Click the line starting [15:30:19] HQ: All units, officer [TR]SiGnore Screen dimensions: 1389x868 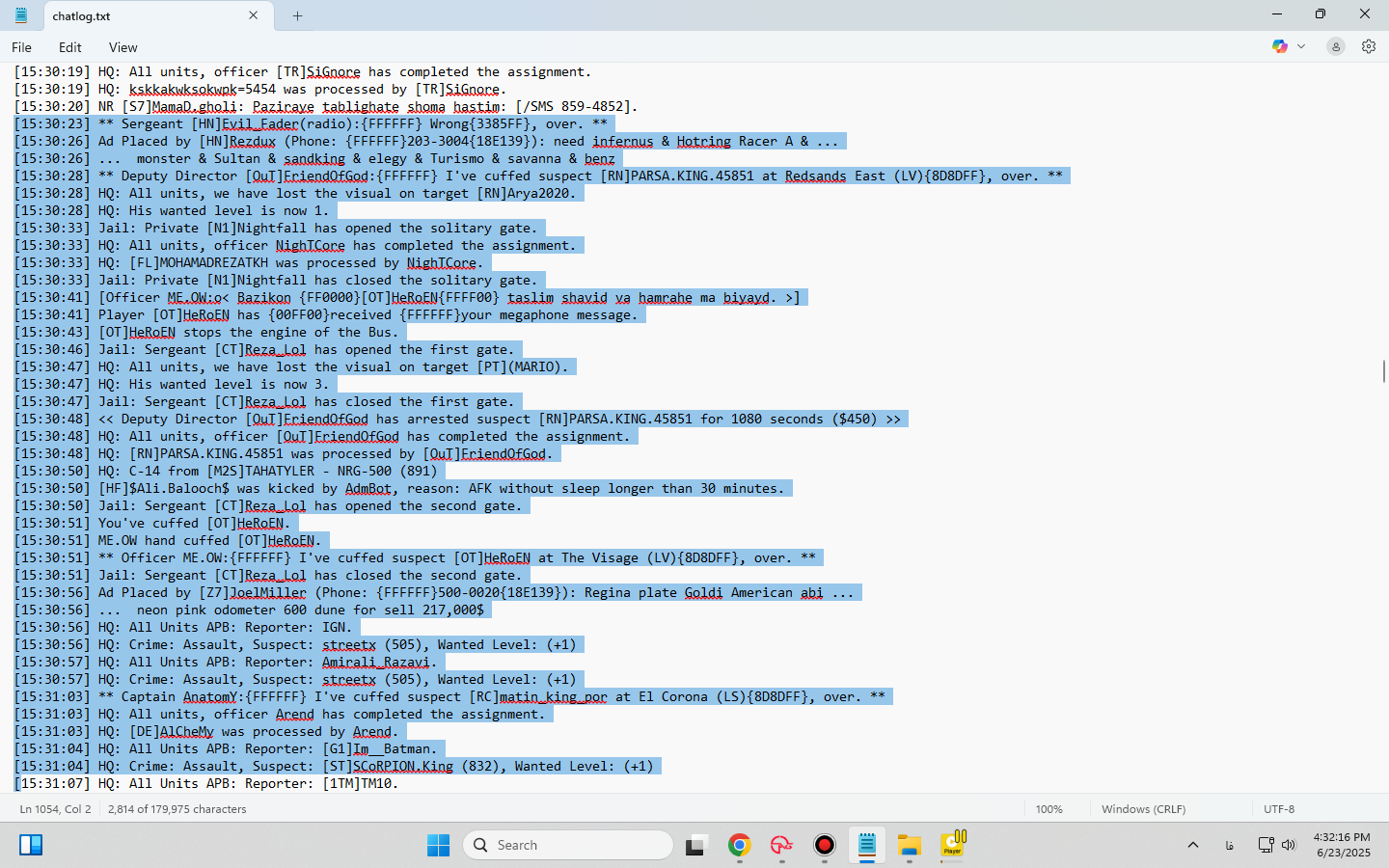tap(303, 72)
